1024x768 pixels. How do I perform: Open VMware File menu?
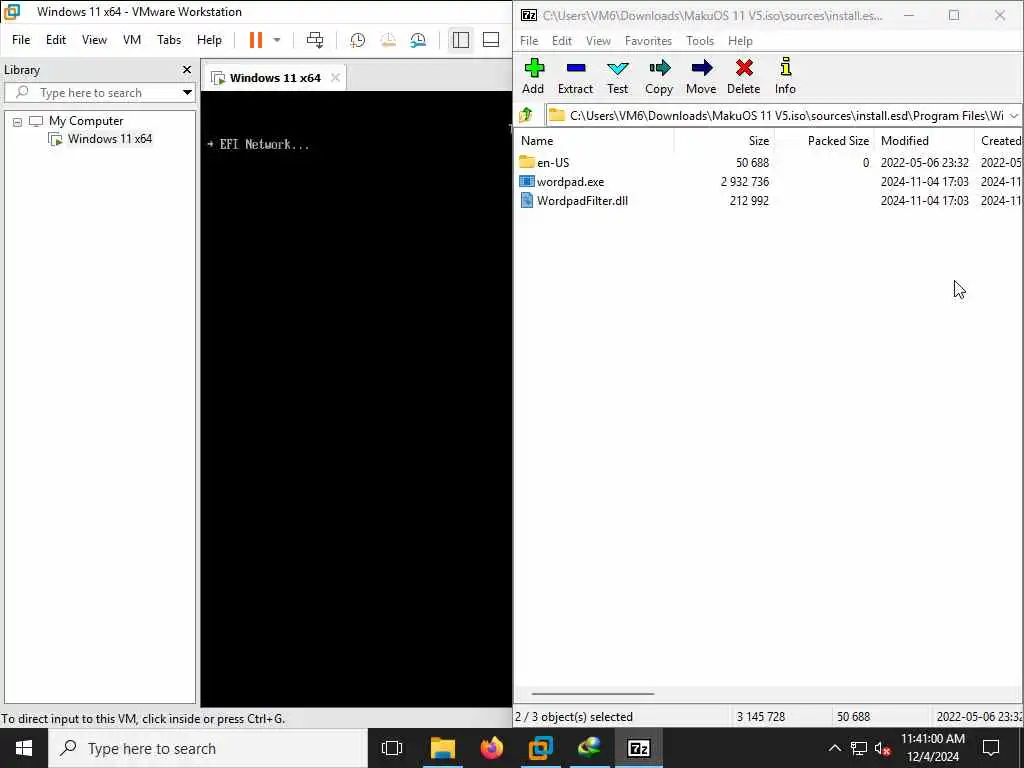21,40
